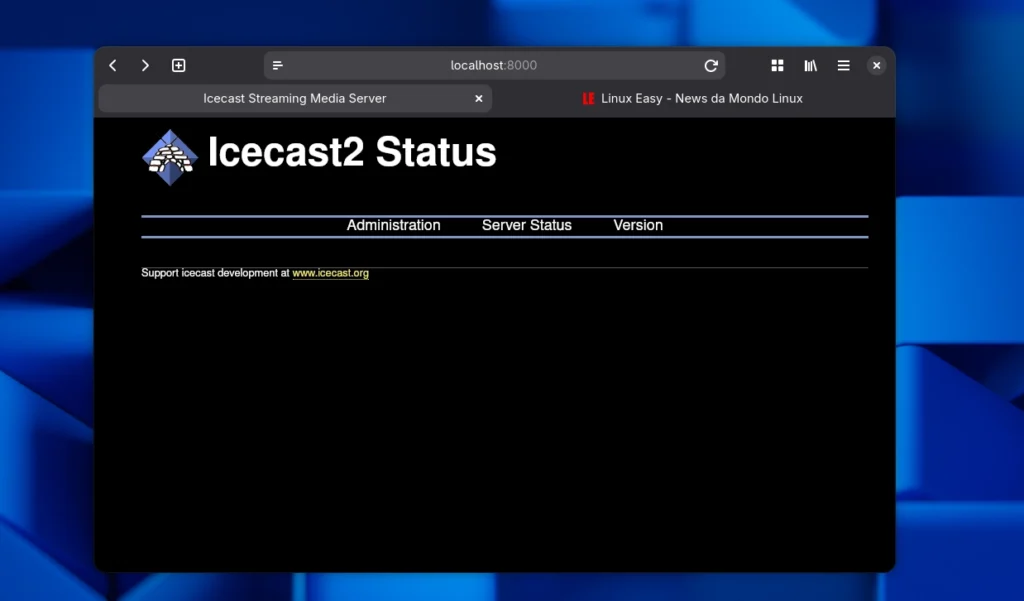Open the Administration section
1024x601 pixels.
point(393,225)
